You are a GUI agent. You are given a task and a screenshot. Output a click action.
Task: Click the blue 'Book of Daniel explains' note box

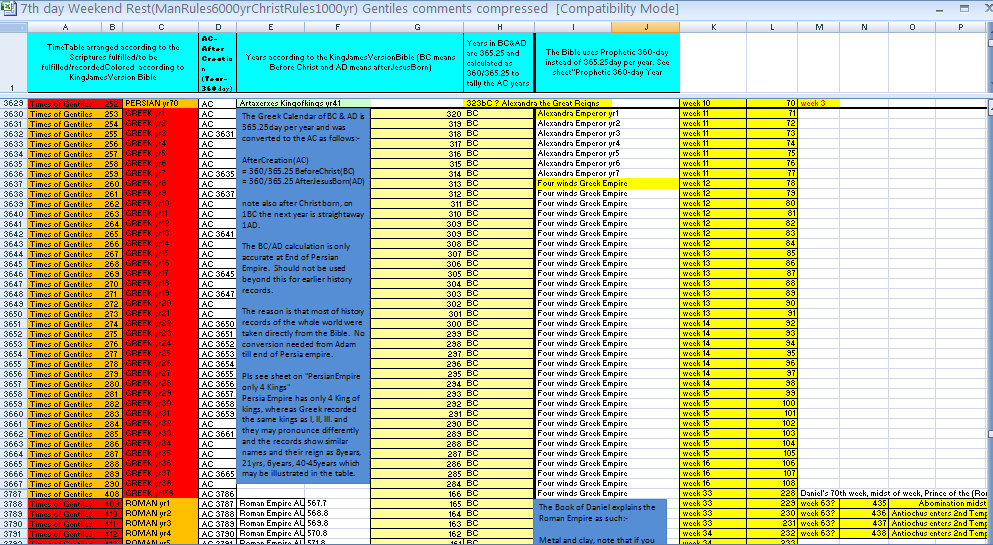pyautogui.click(x=601, y=522)
